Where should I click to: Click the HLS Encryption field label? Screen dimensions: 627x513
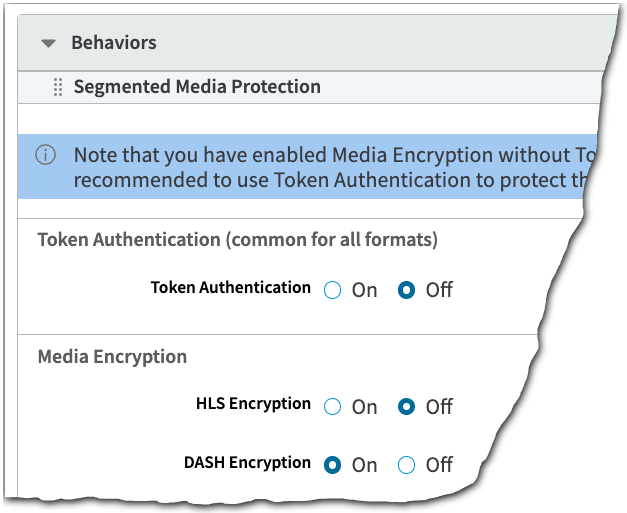253,404
